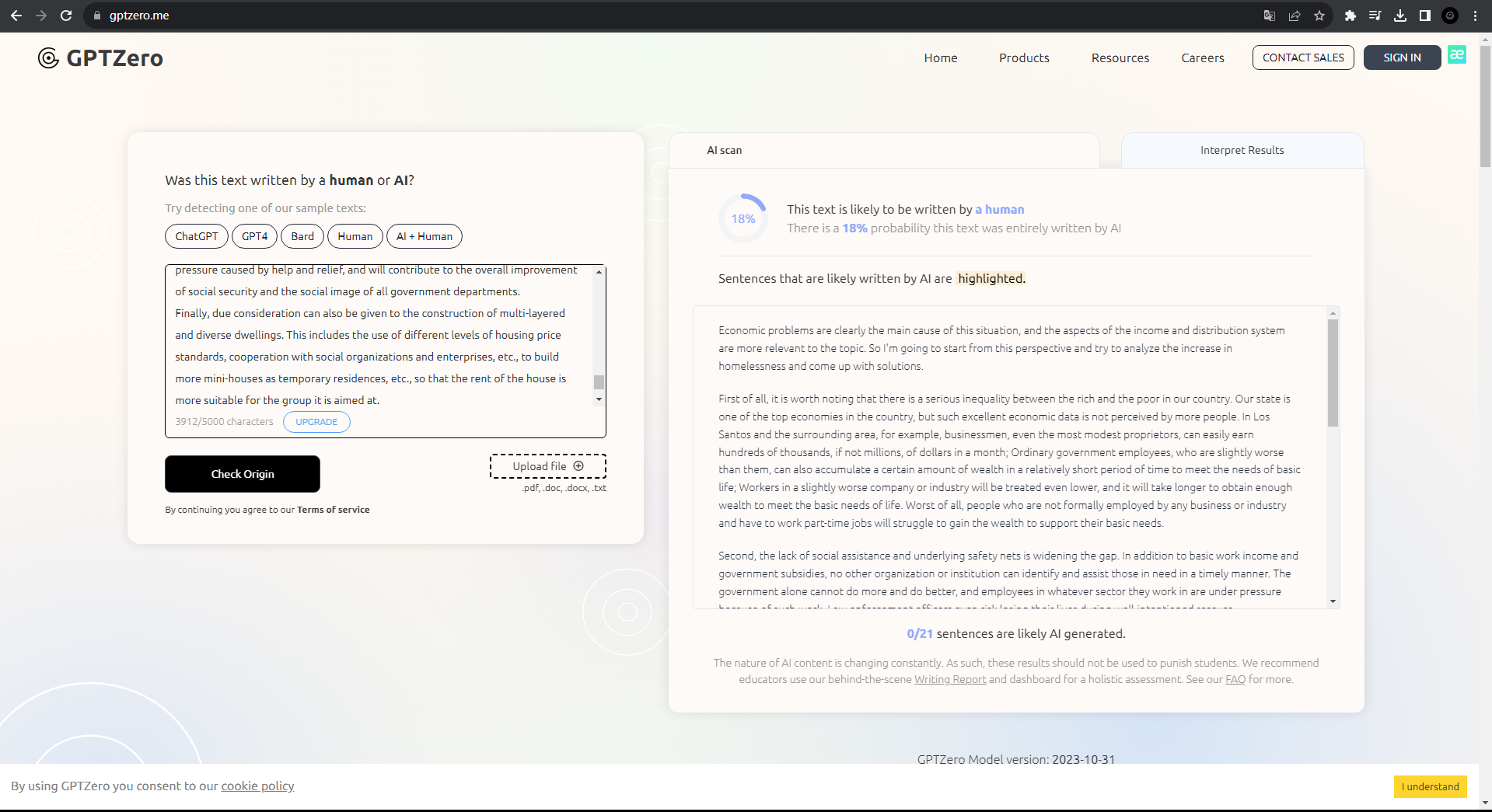Image resolution: width=1492 pixels, height=812 pixels.
Task: Switch to the AI scan tab
Action: point(884,150)
